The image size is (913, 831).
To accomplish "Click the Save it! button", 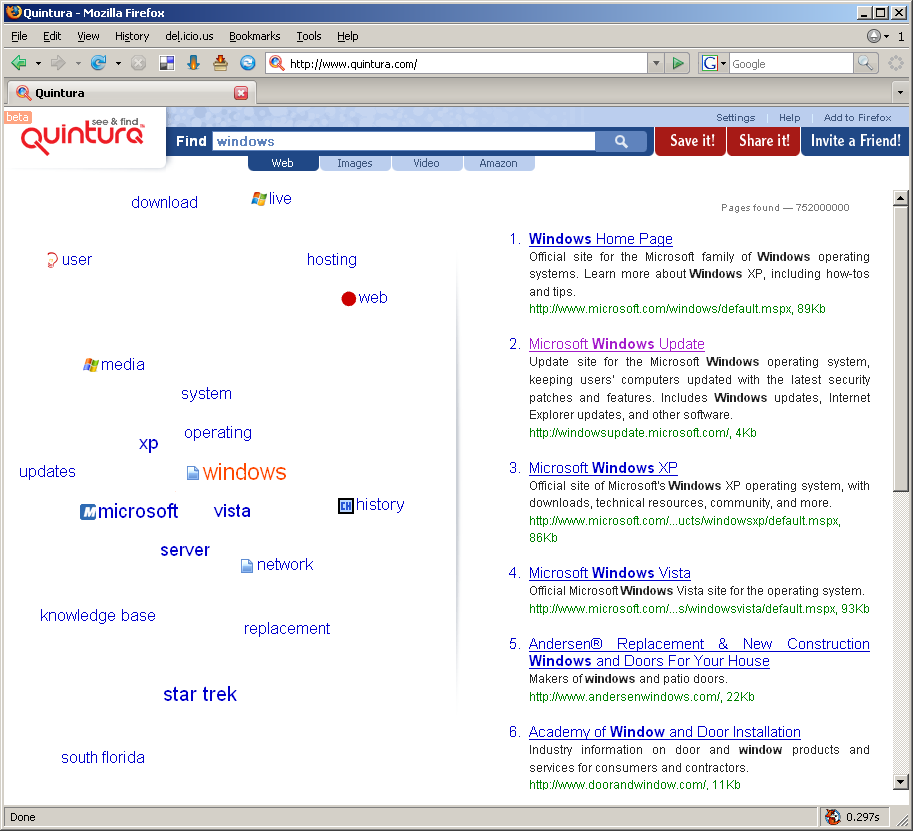I will click(x=692, y=141).
